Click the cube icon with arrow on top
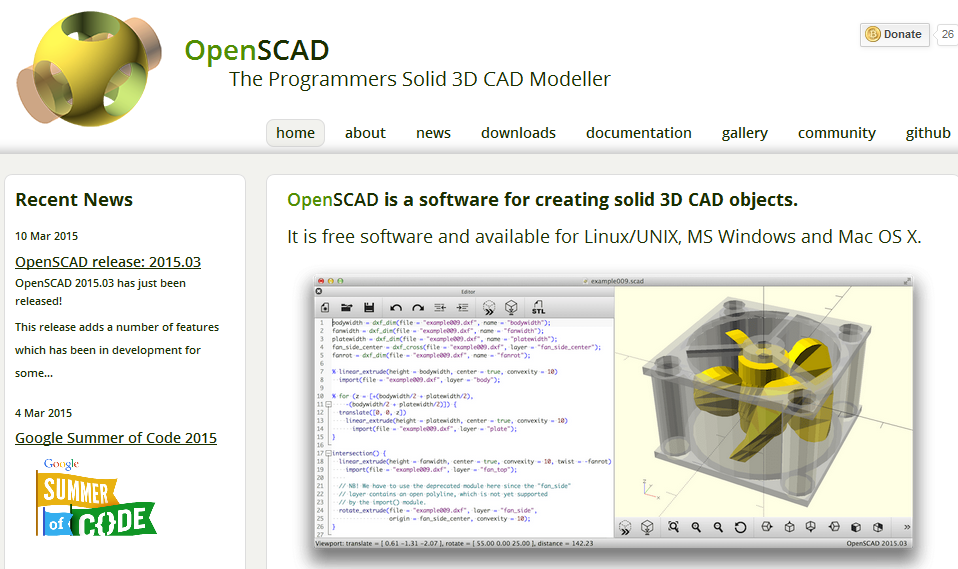This screenshot has height=569, width=958. coord(789,527)
